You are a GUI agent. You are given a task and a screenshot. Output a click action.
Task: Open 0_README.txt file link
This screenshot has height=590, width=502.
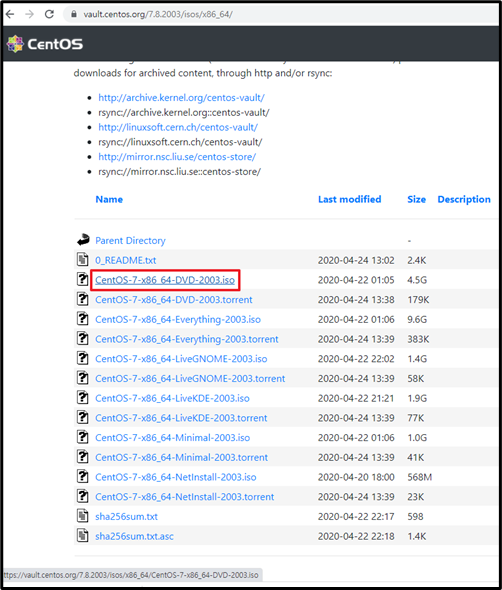point(126,260)
